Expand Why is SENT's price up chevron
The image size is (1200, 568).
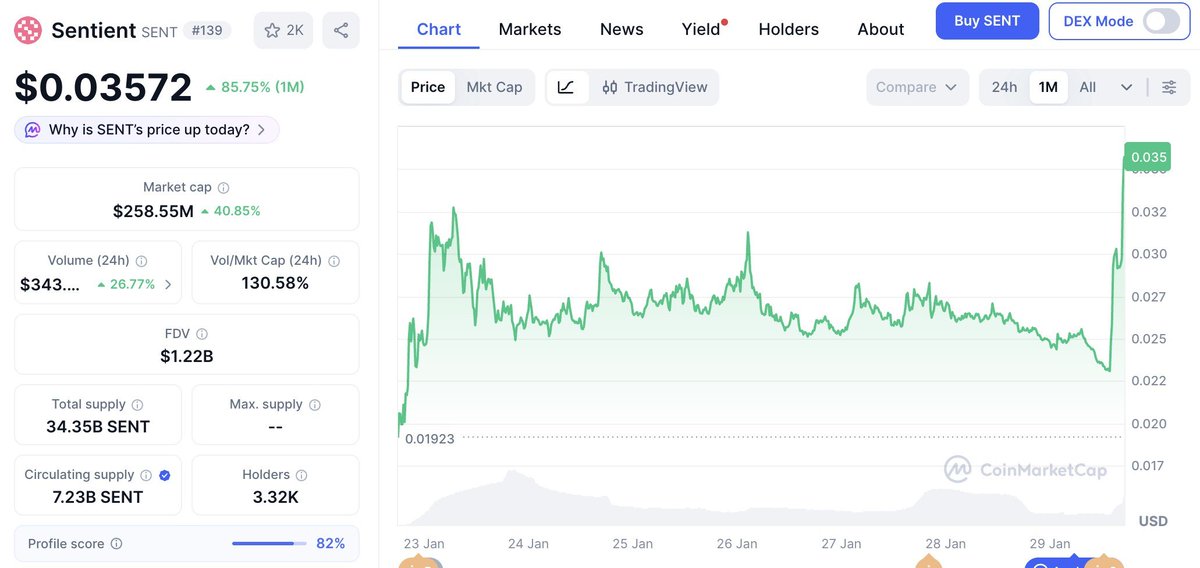point(261,130)
